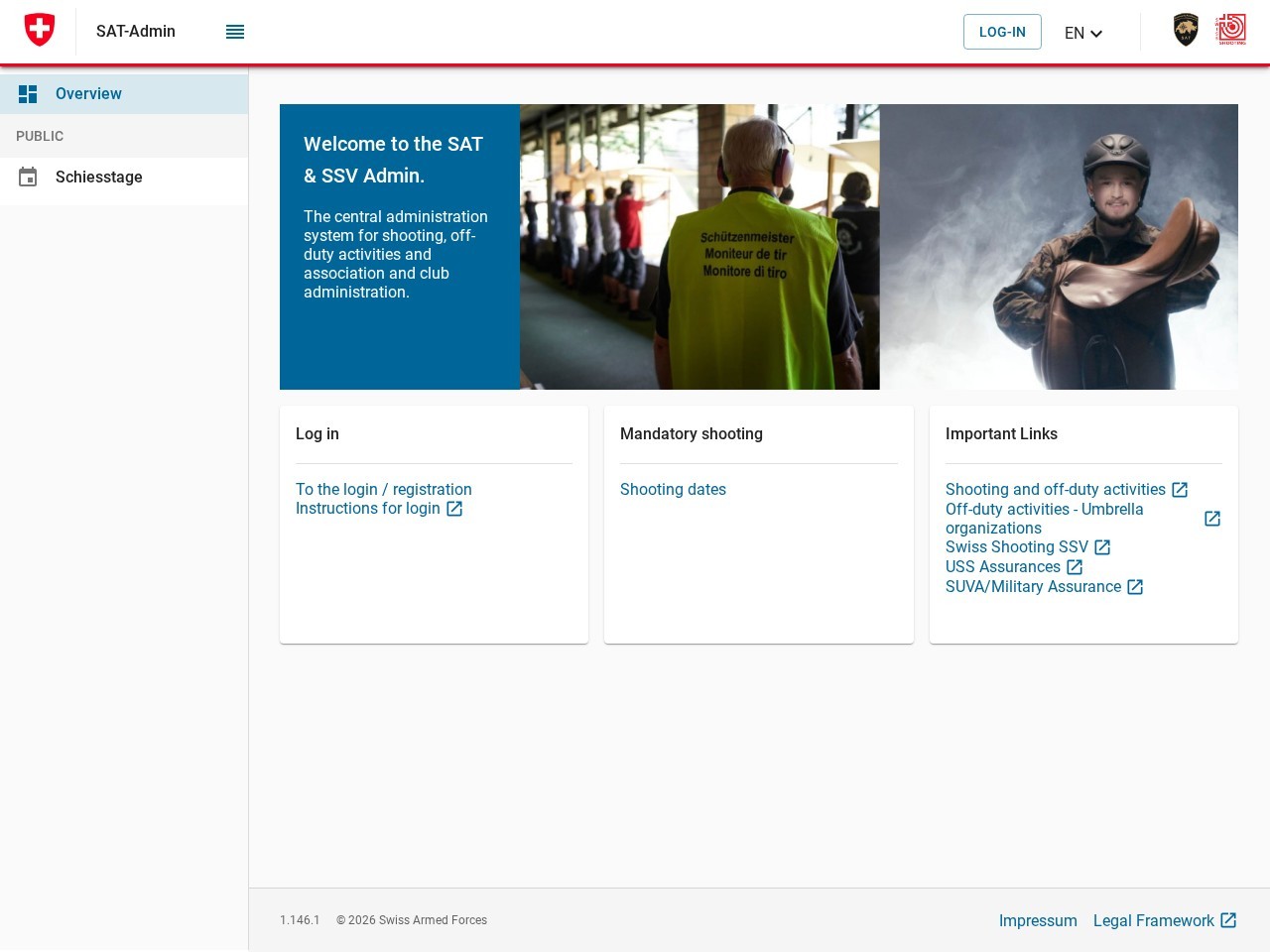Click external-link icon next to Swiss Shooting SSV
Image resolution: width=1270 pixels, height=952 pixels.
pos(1102,547)
